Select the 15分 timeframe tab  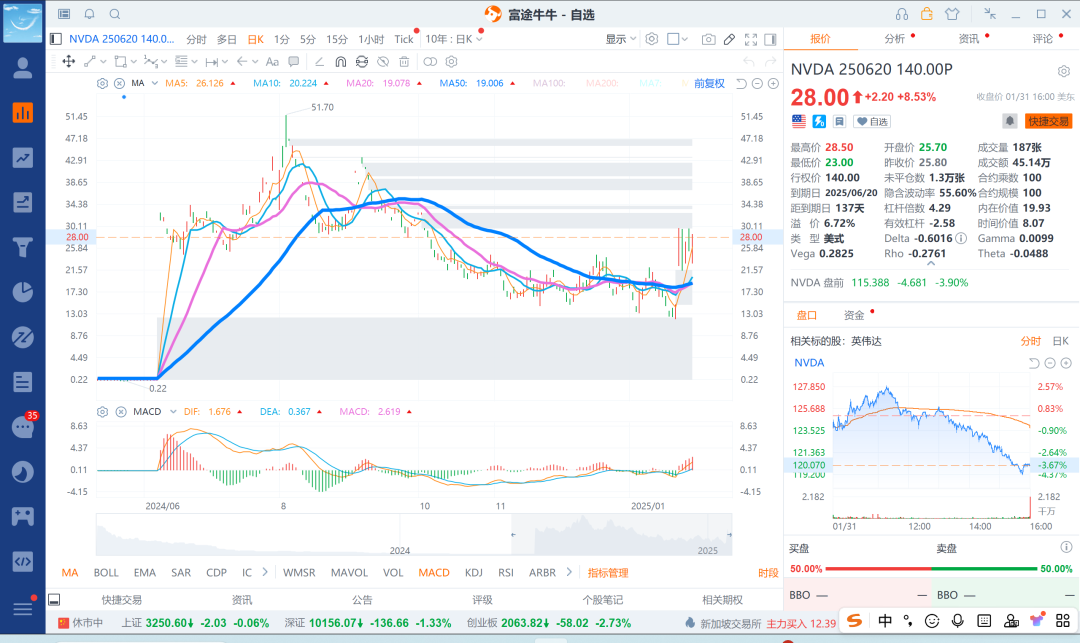click(x=337, y=39)
